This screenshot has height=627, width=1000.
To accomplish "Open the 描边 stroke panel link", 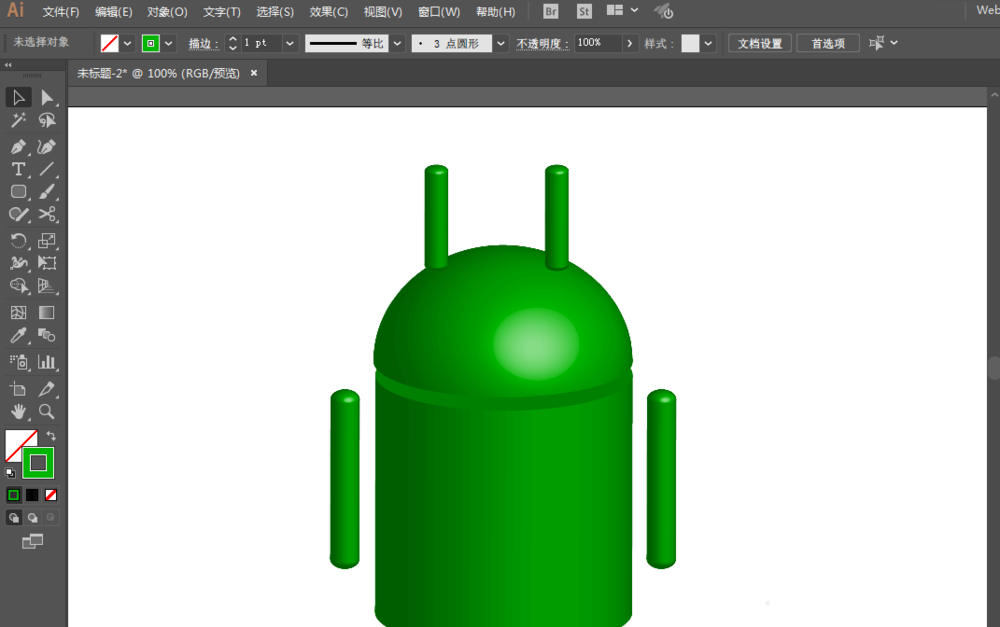I will (202, 43).
